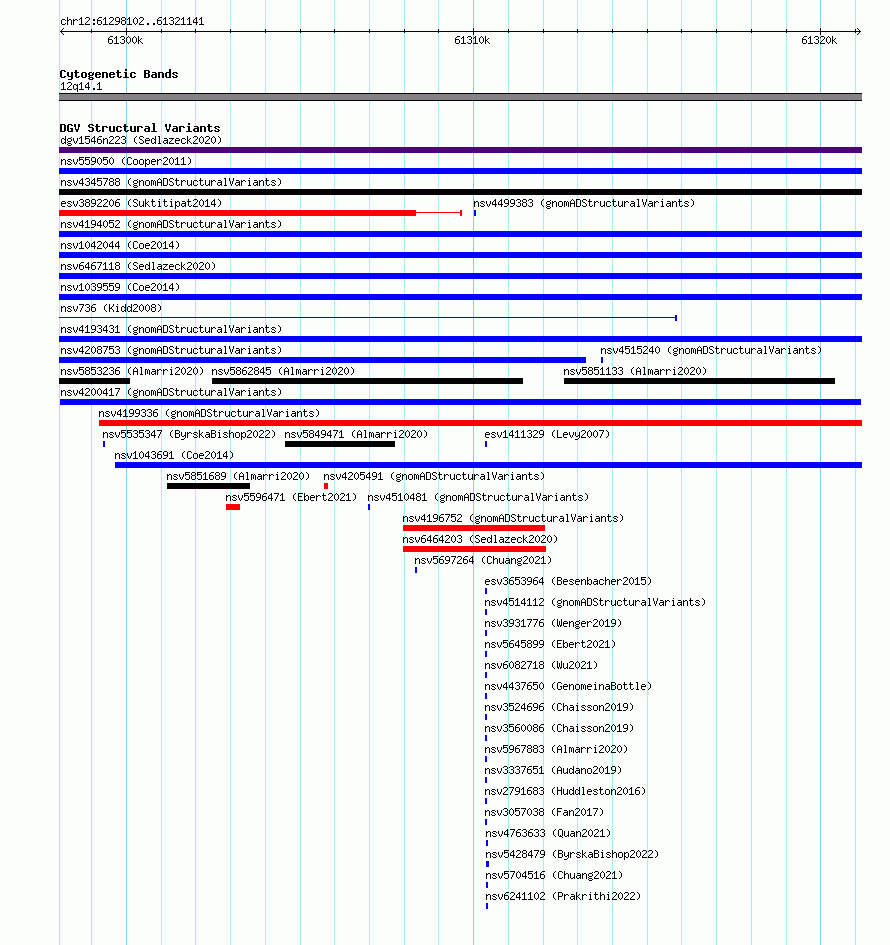
Task: Select nsv5853236 (Almarri2020) label
Action: click(132, 372)
